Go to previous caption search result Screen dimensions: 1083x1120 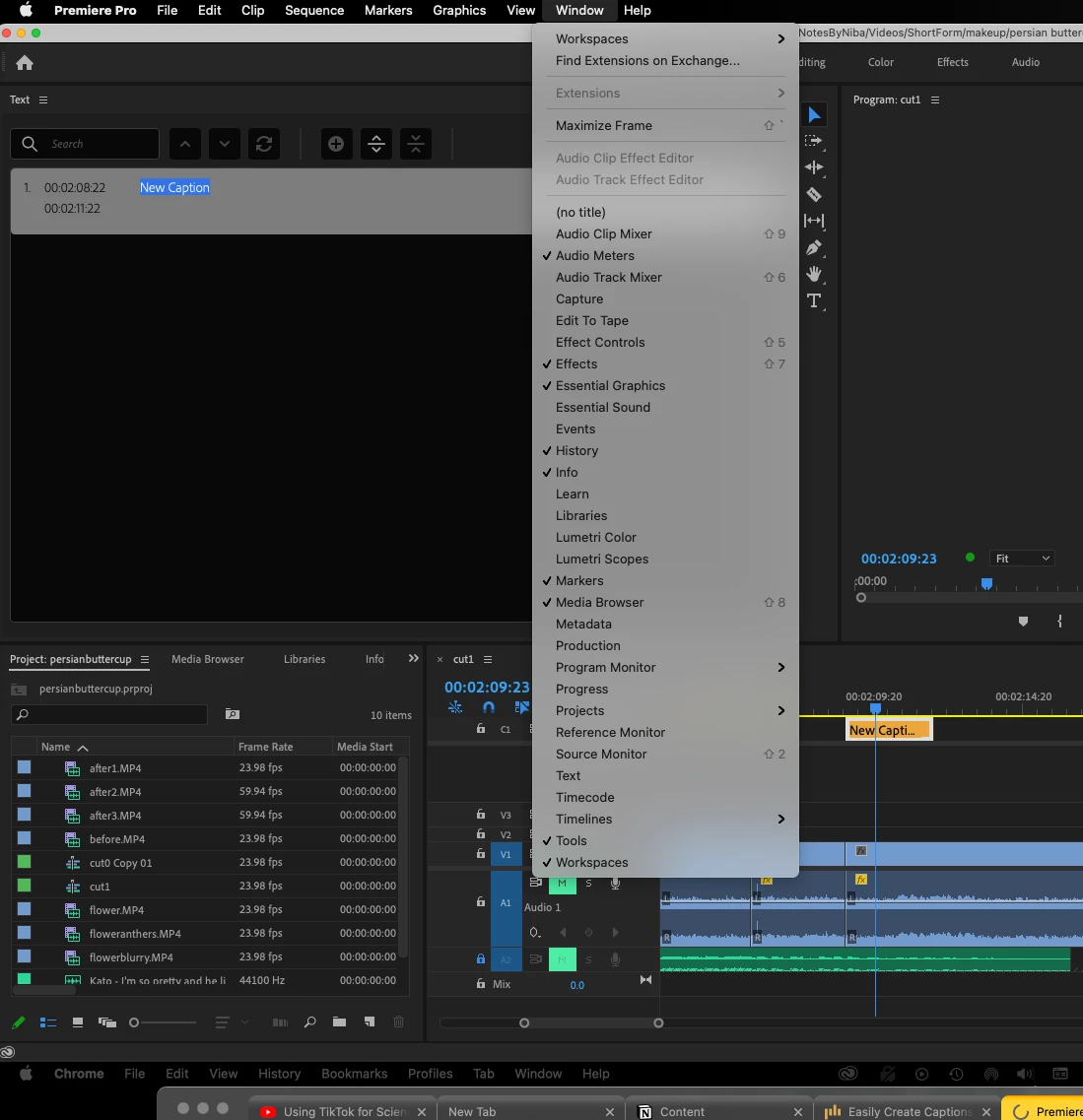tap(185, 144)
